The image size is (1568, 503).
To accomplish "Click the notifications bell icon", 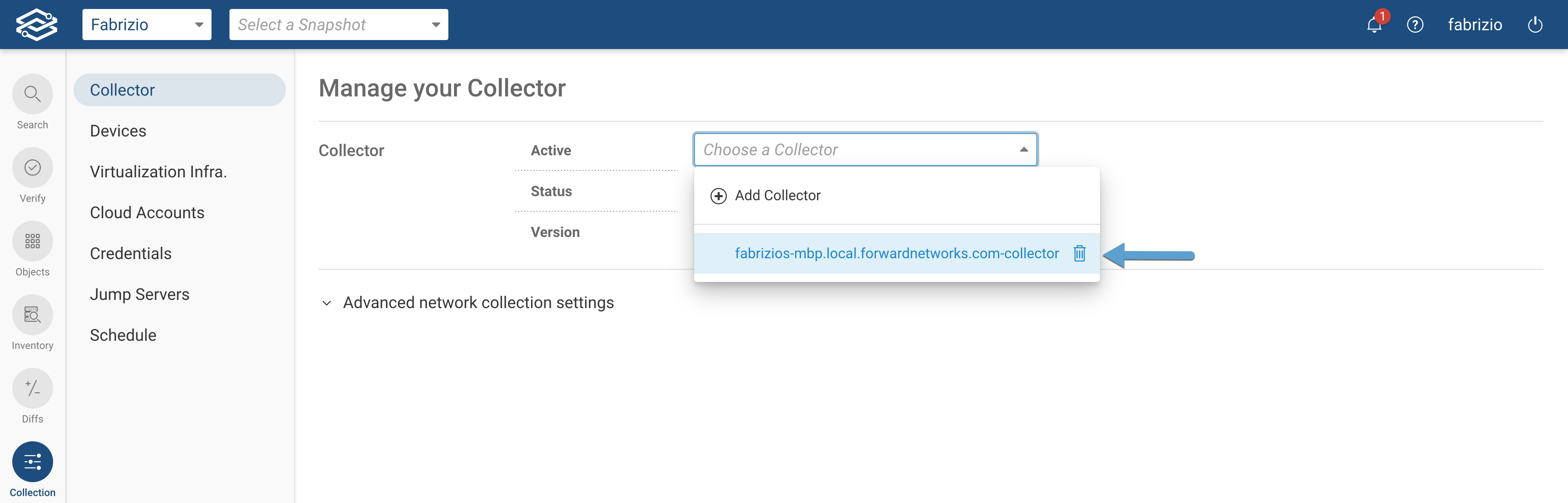I will 1374,25.
